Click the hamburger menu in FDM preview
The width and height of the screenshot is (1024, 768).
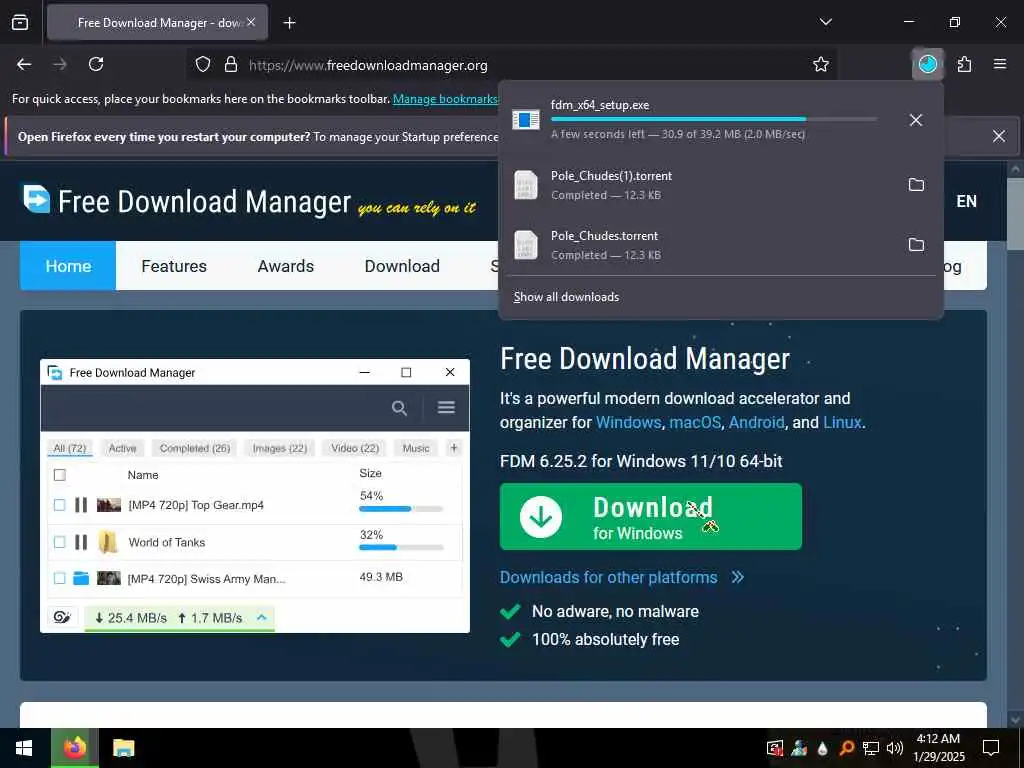446,408
